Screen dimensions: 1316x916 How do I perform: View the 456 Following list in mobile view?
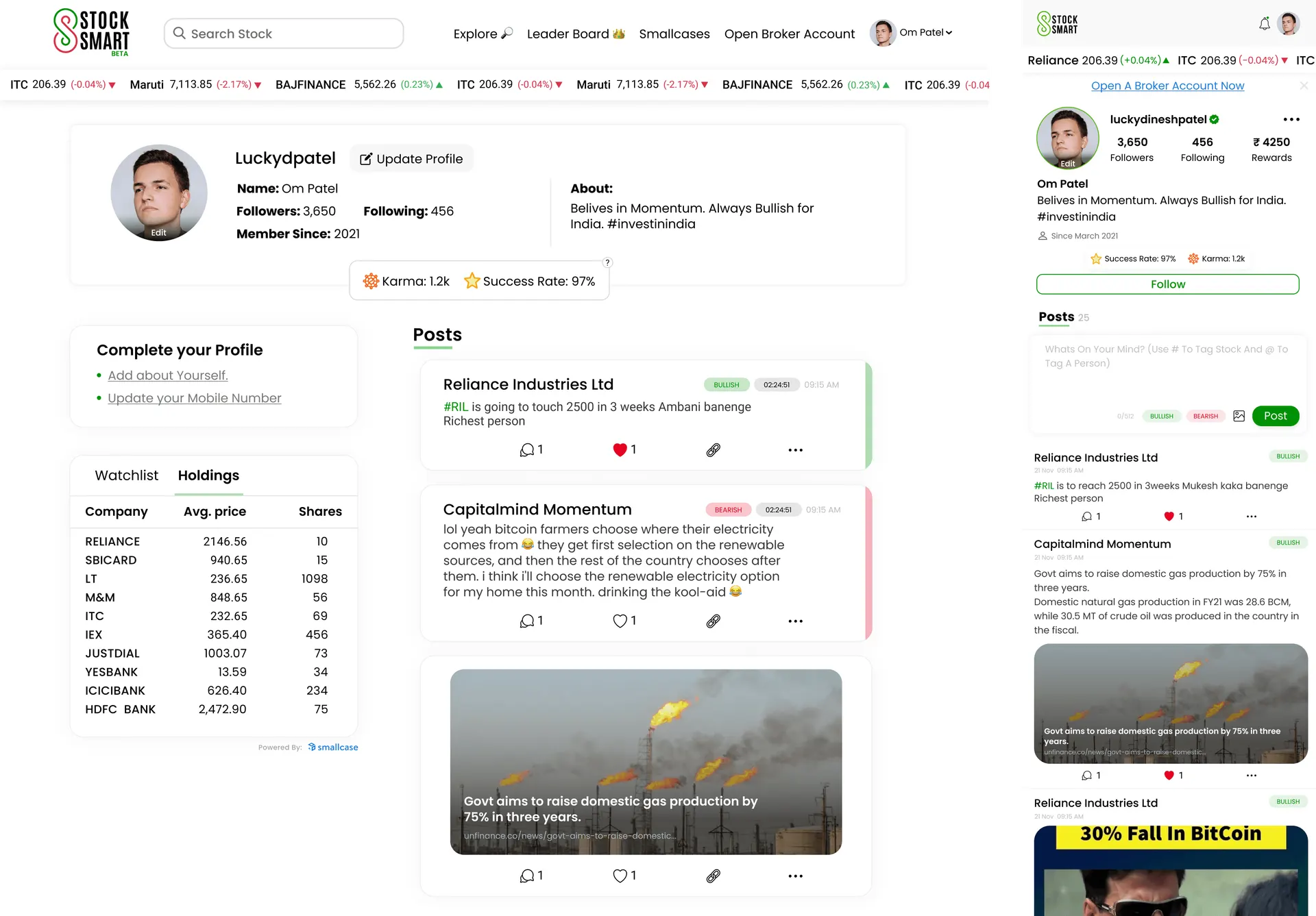1202,149
